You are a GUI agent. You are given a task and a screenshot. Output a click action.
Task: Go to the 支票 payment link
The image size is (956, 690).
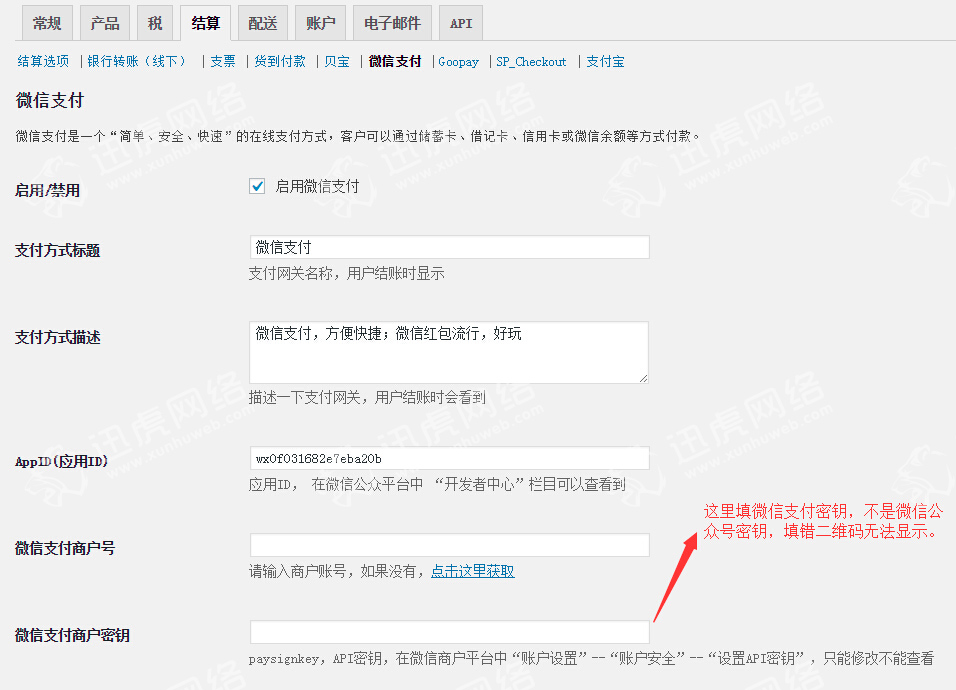223,61
